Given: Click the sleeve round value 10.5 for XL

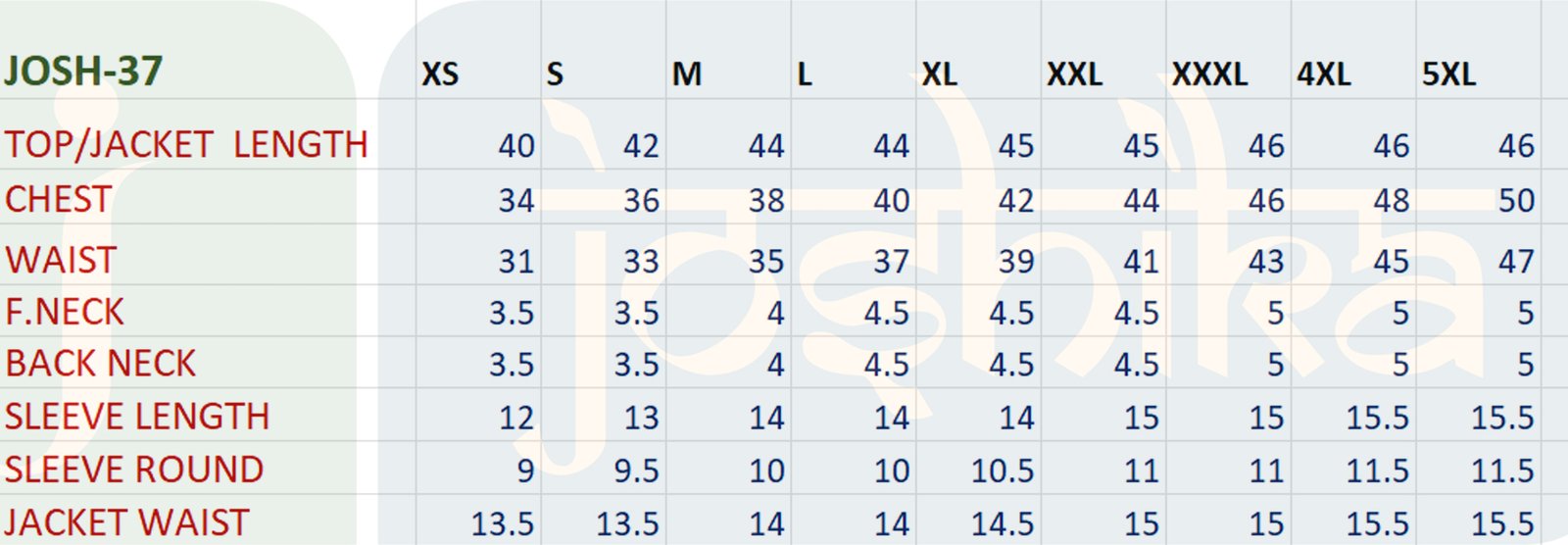Looking at the screenshot, I should [1002, 471].
